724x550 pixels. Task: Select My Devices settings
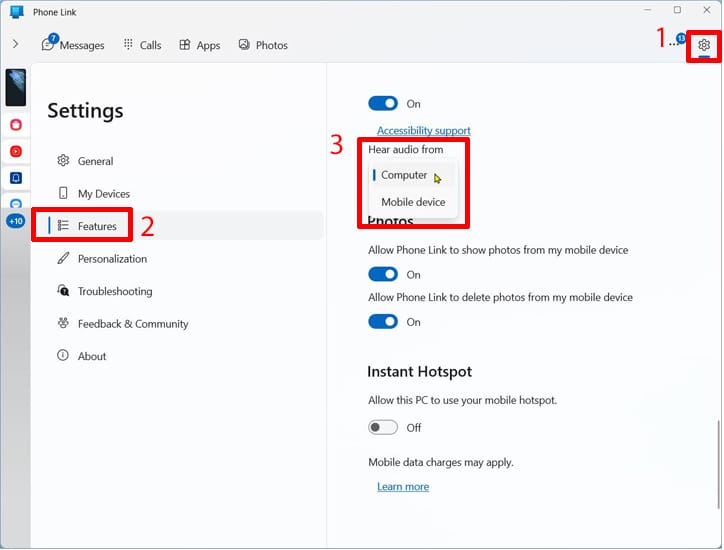click(178, 193)
